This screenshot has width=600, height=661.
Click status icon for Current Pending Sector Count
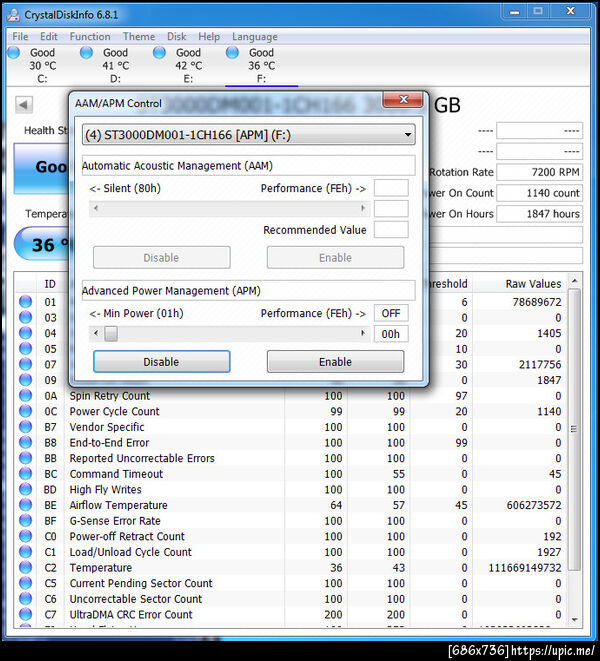click(26, 583)
